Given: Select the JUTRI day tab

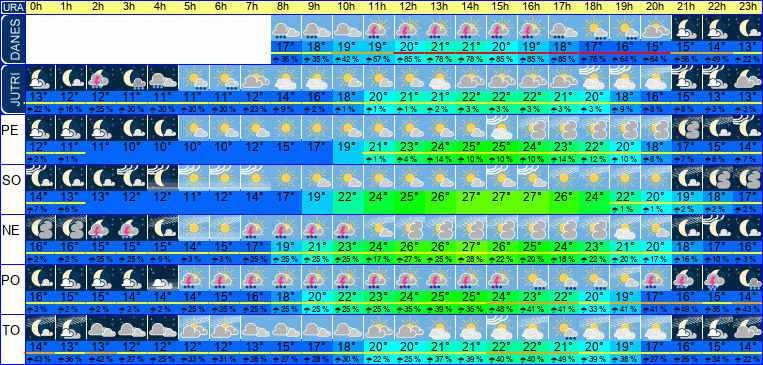Looking at the screenshot, I should 12,90.
